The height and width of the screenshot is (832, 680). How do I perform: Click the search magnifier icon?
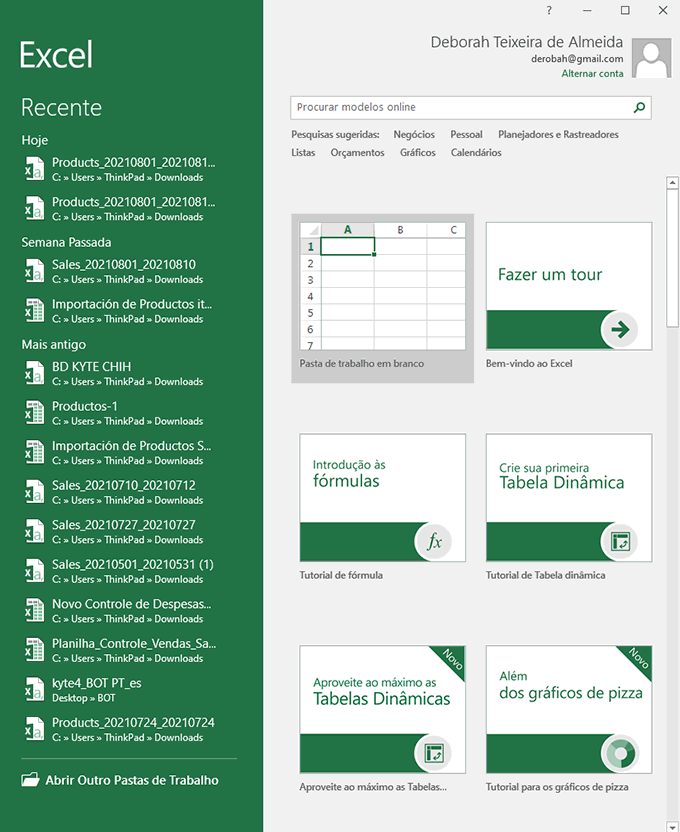pos(639,108)
